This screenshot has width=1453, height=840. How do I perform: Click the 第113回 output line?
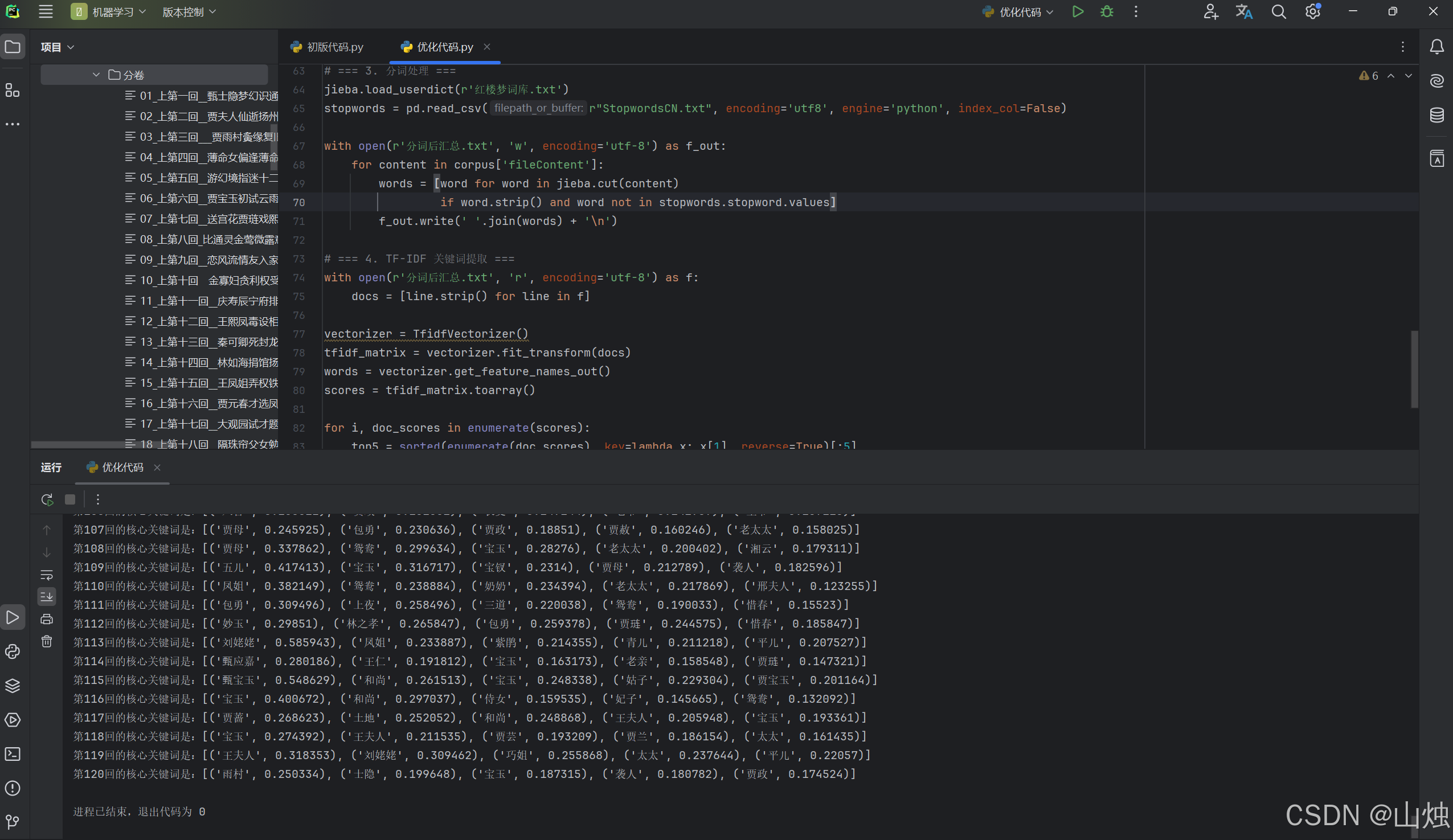coord(470,642)
